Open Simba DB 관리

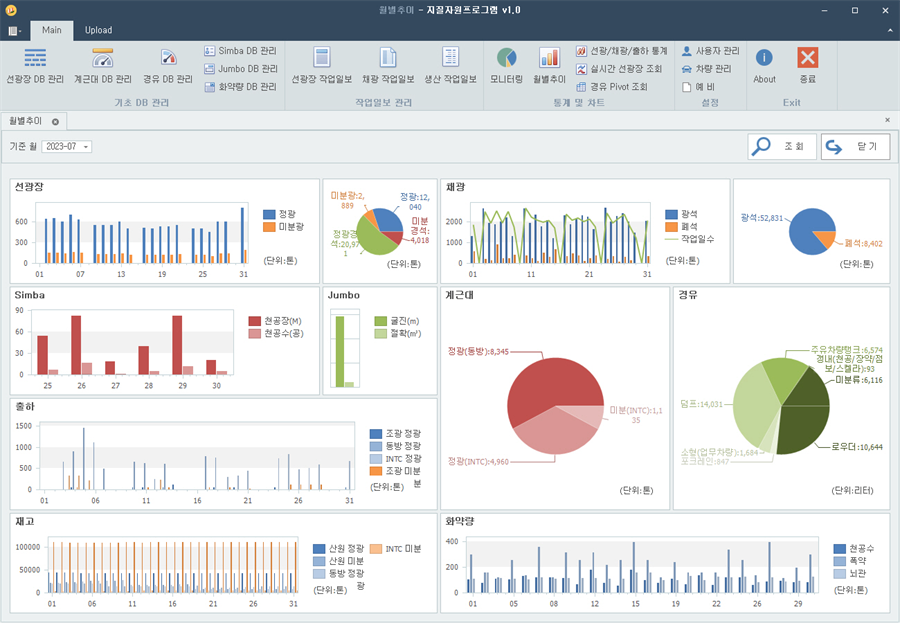click(240, 51)
